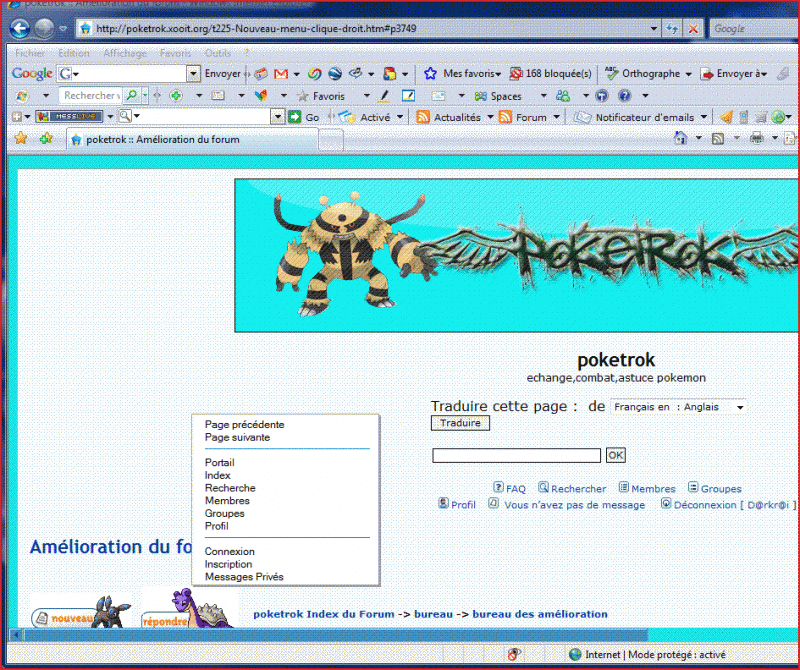Choose Recherche in the context menu
Screen dimensions: 800x670
[x=230, y=488]
